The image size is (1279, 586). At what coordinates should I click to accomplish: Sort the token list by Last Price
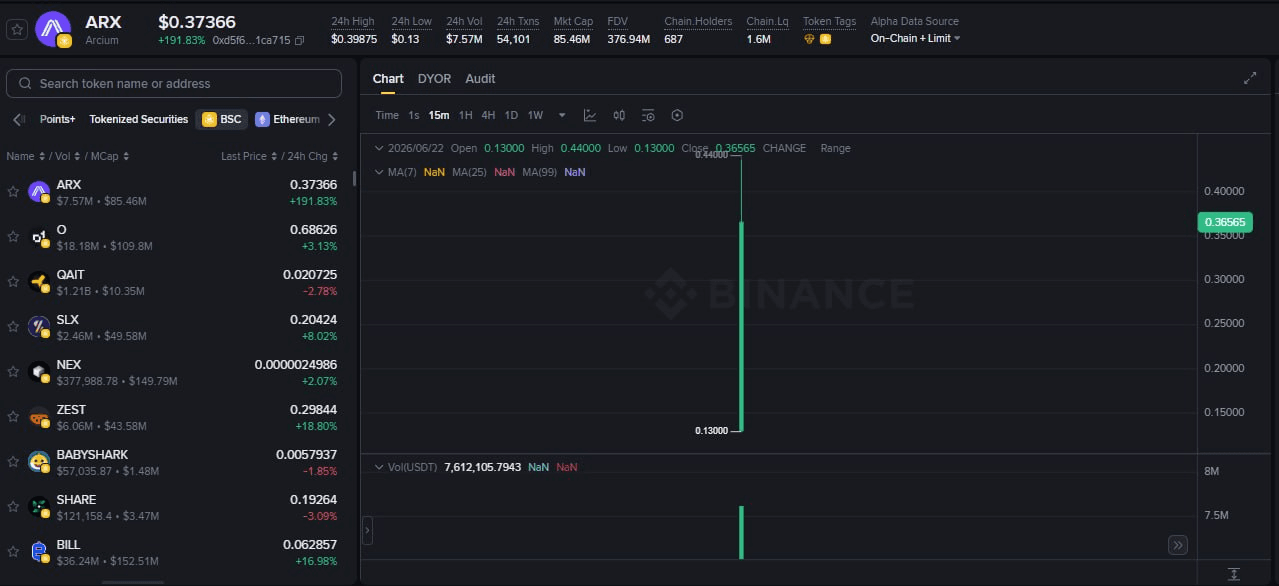(248, 156)
